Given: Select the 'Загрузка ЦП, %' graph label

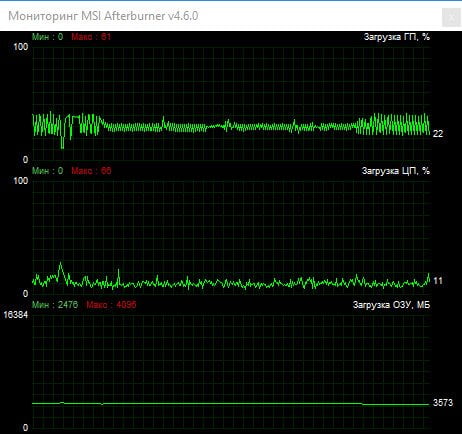Looking at the screenshot, I should (396, 171).
